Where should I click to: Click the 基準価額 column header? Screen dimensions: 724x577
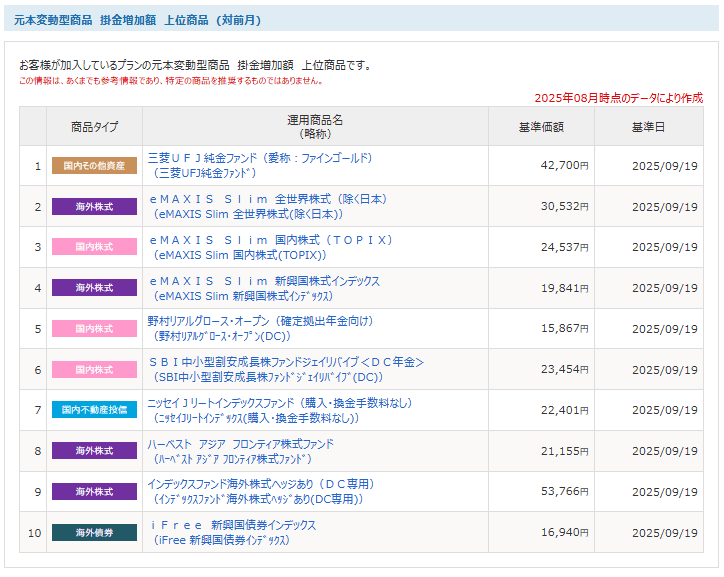541,127
